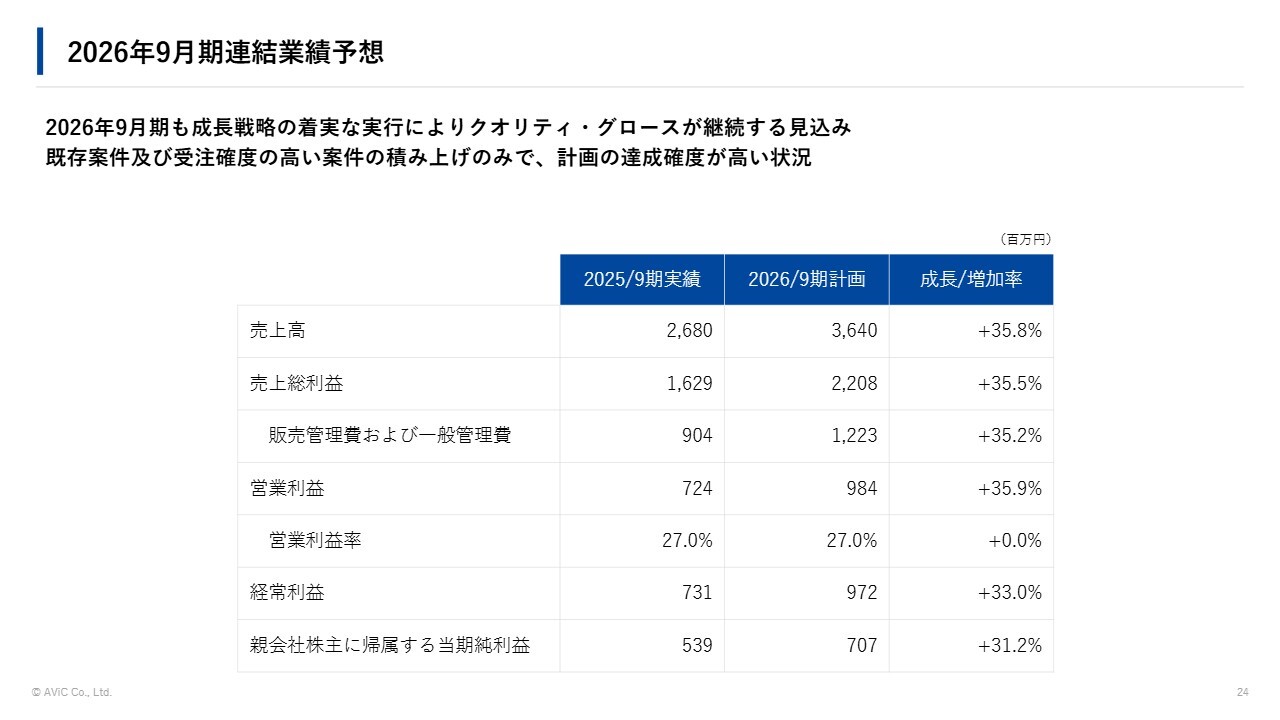Select the 営業利益率 row label
Screen dimensions: 1280x720
pyautogui.click(x=315, y=541)
